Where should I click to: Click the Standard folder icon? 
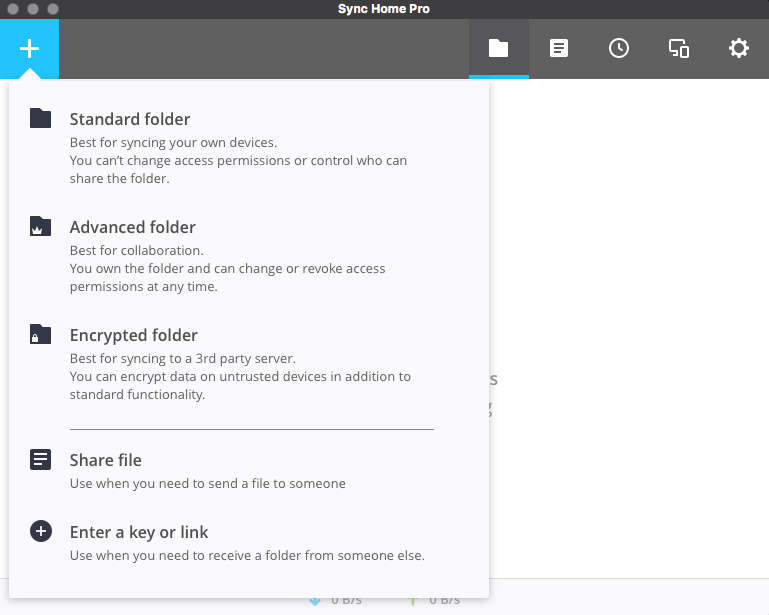tap(40, 118)
